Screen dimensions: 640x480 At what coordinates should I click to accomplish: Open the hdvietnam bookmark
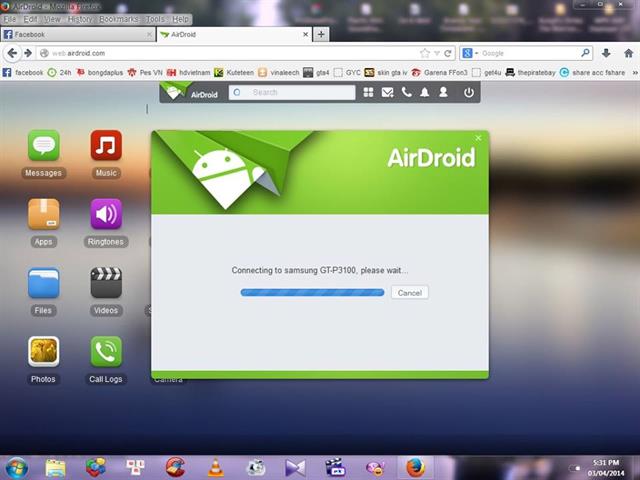tap(189, 73)
